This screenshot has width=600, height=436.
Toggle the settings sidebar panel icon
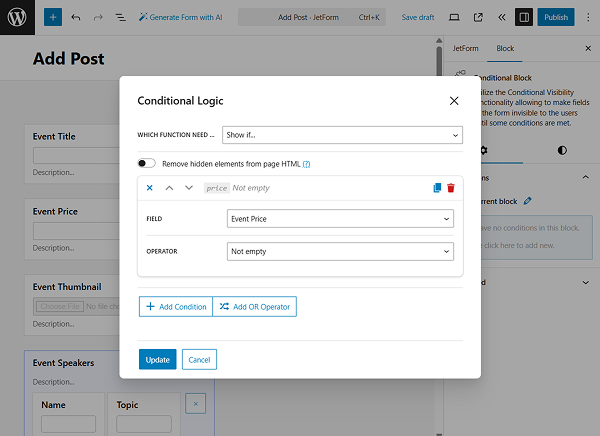coord(524,17)
